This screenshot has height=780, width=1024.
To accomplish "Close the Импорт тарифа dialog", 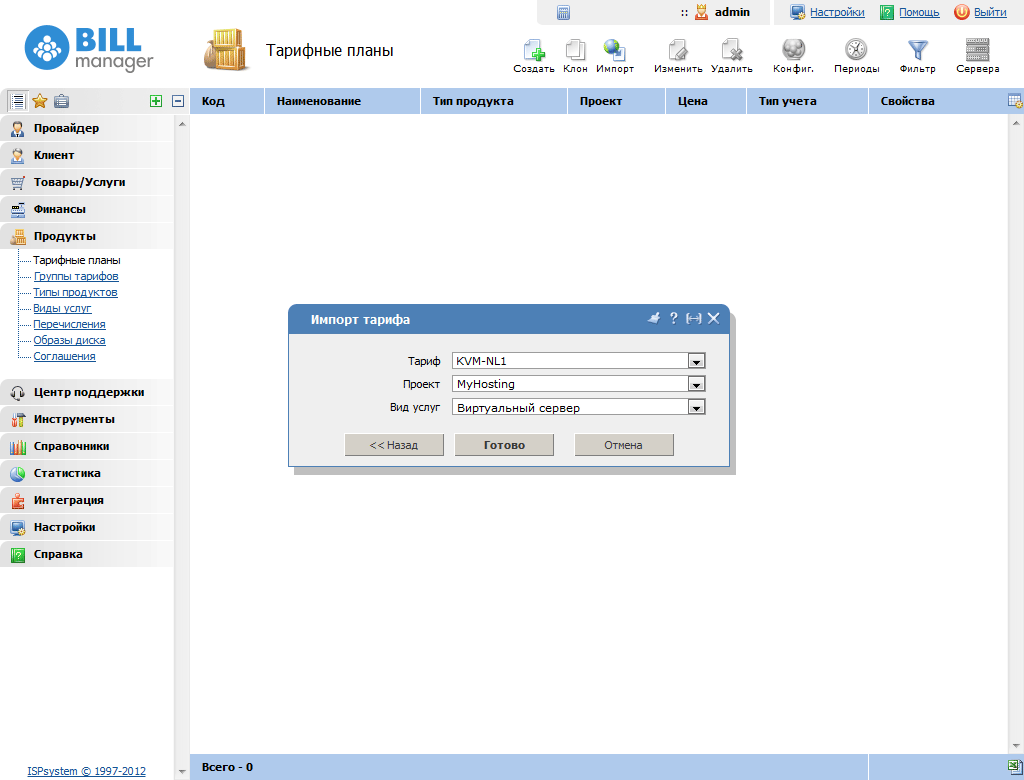I will 713,318.
